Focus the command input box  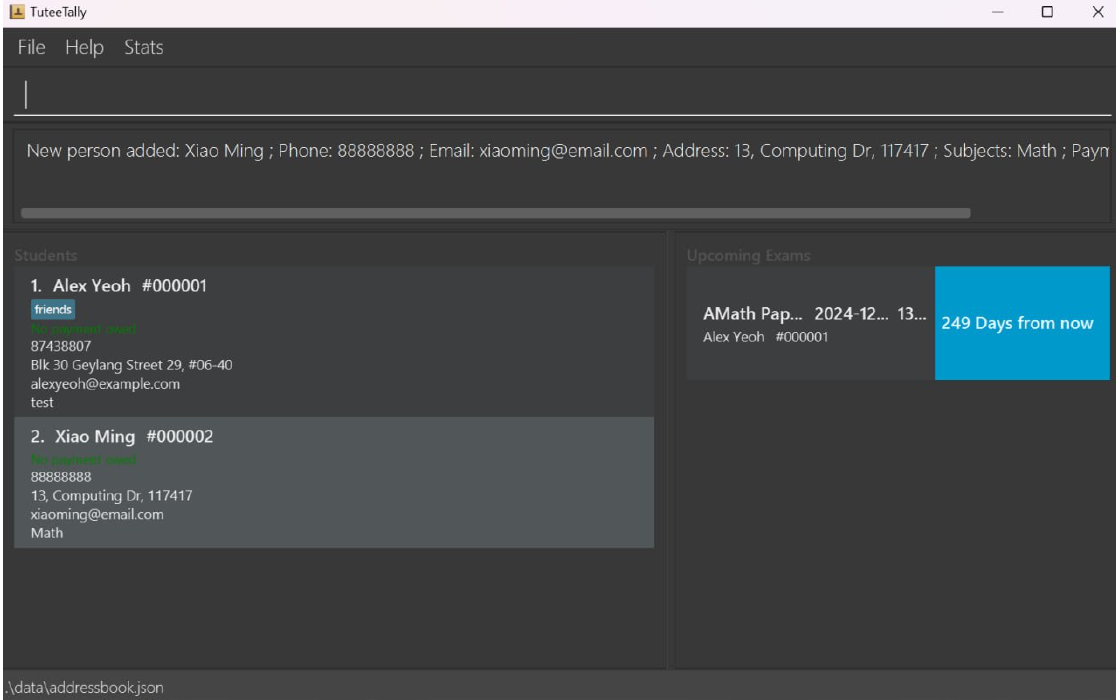562,95
